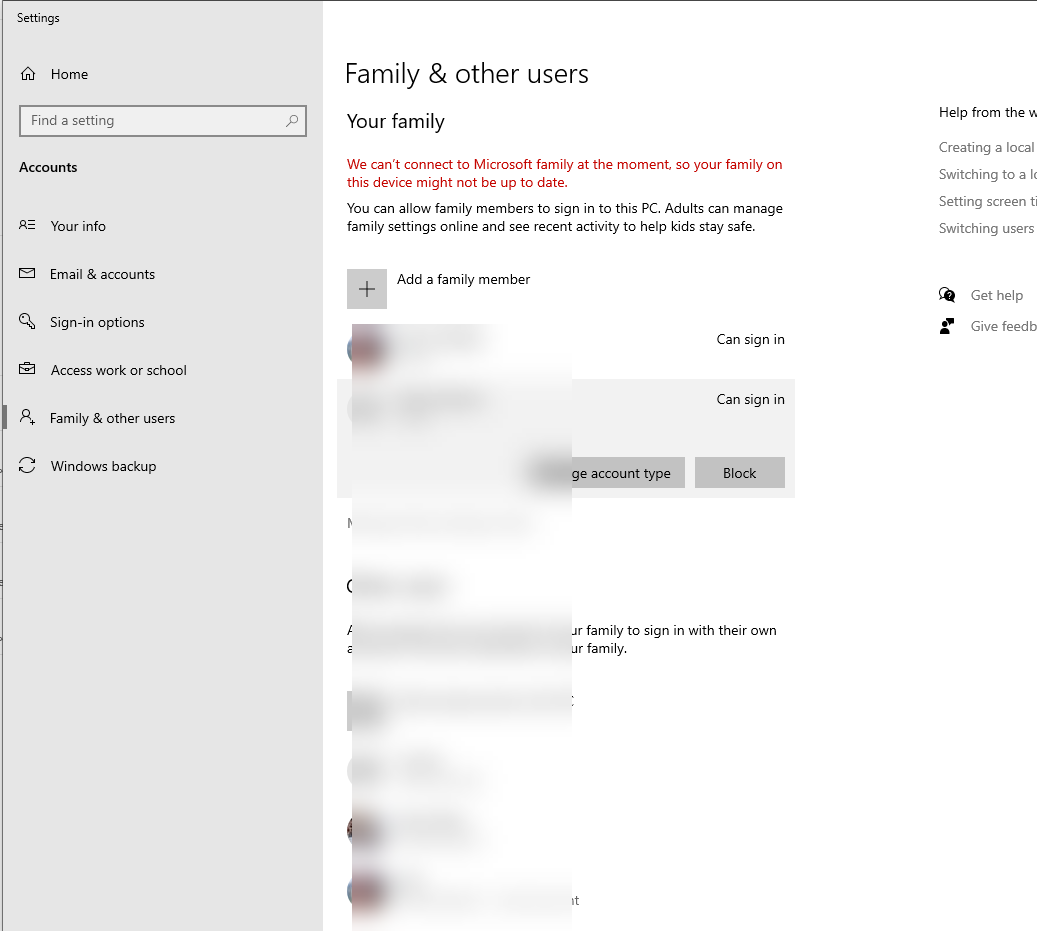Open the Setting screen time help link
1037x931 pixels.
pyautogui.click(x=987, y=202)
